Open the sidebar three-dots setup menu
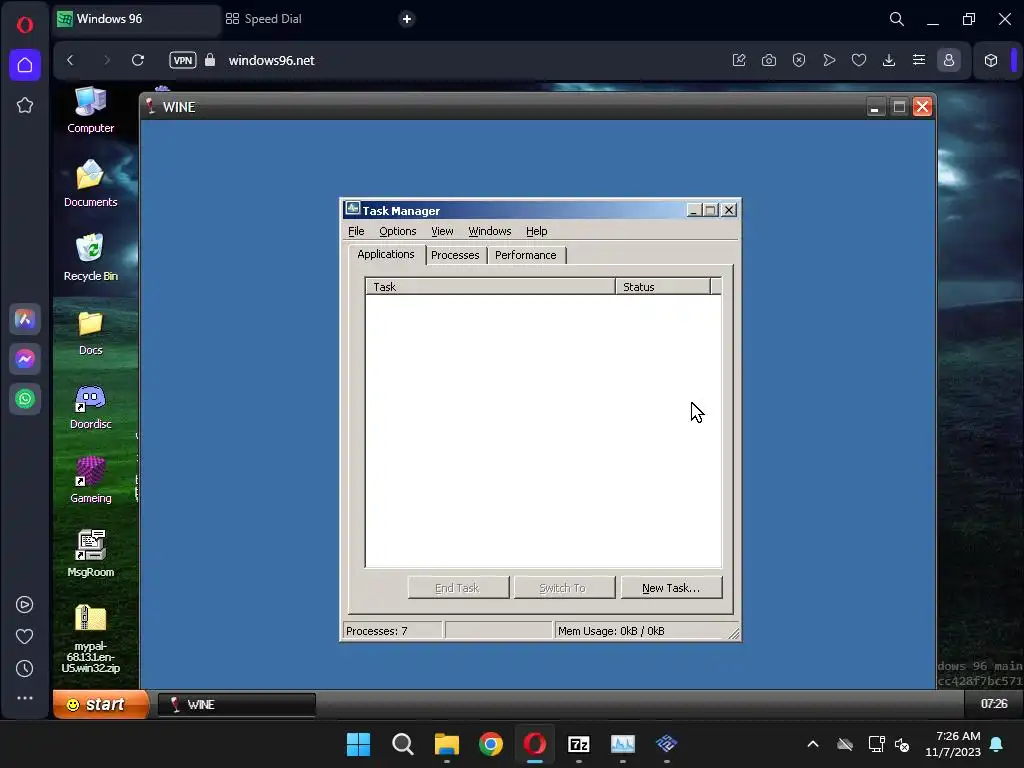The image size is (1024, 768). [x=25, y=698]
